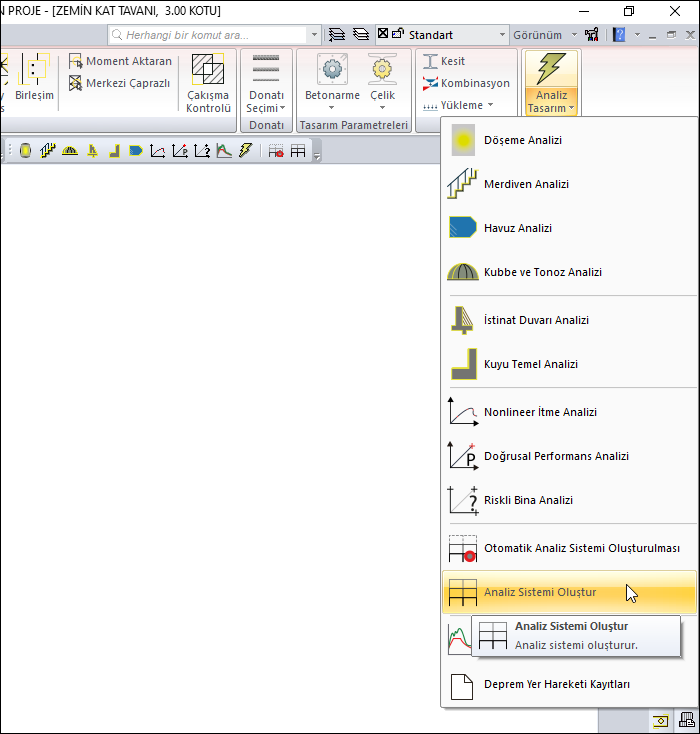
Task: Select Merdiven Analizi menu item
Action: pos(569,184)
